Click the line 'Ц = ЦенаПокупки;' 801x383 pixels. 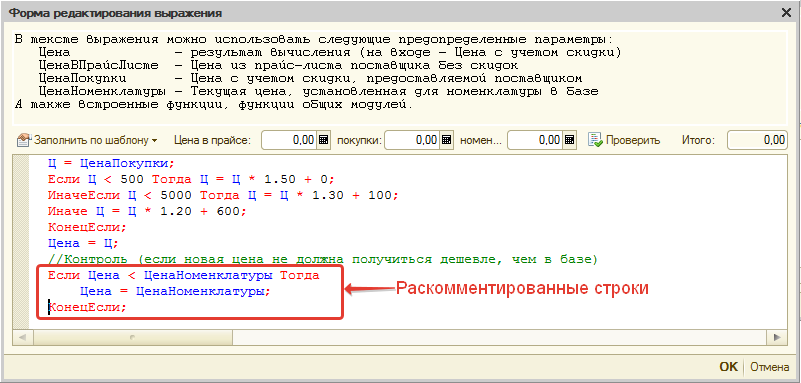(x=111, y=164)
